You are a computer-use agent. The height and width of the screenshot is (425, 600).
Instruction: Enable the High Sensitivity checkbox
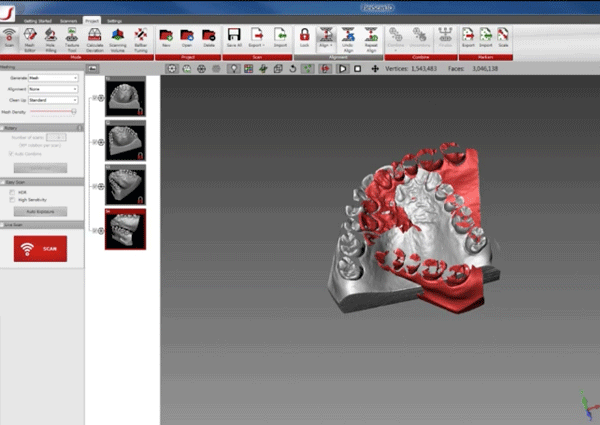pyautogui.click(x=12, y=200)
